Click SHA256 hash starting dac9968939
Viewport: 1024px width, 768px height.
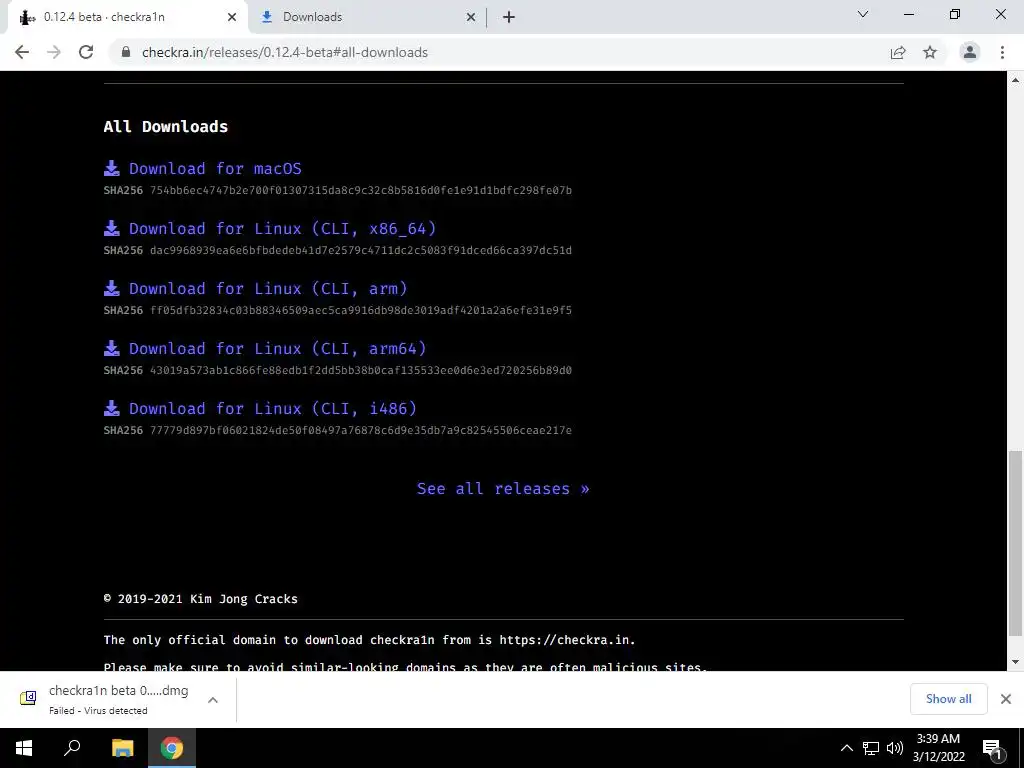[360, 250]
